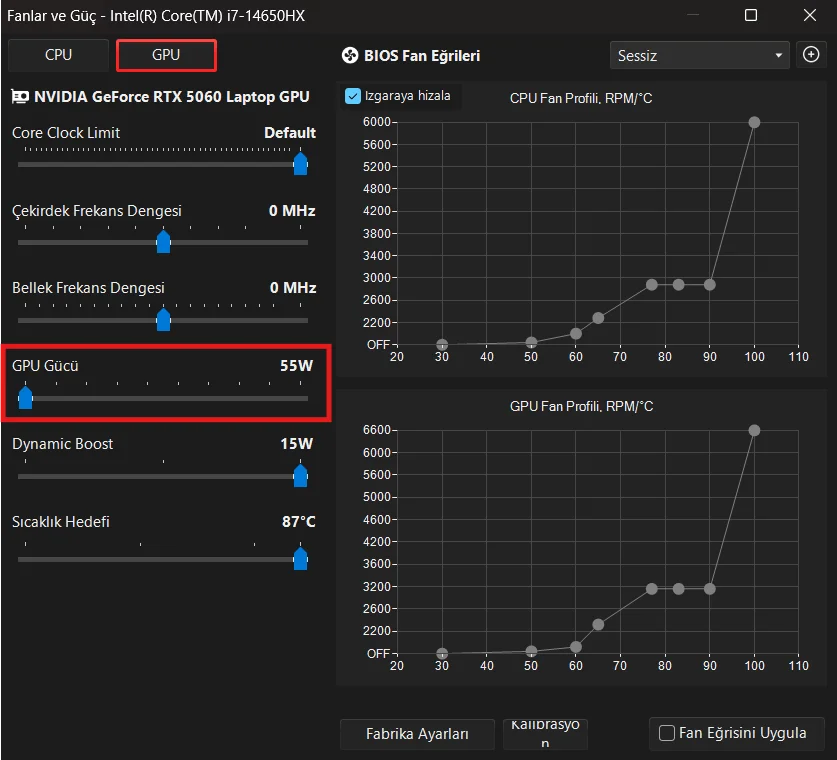837x760 pixels.
Task: Select the 50°C point on GPU fan curve
Action: (x=531, y=651)
